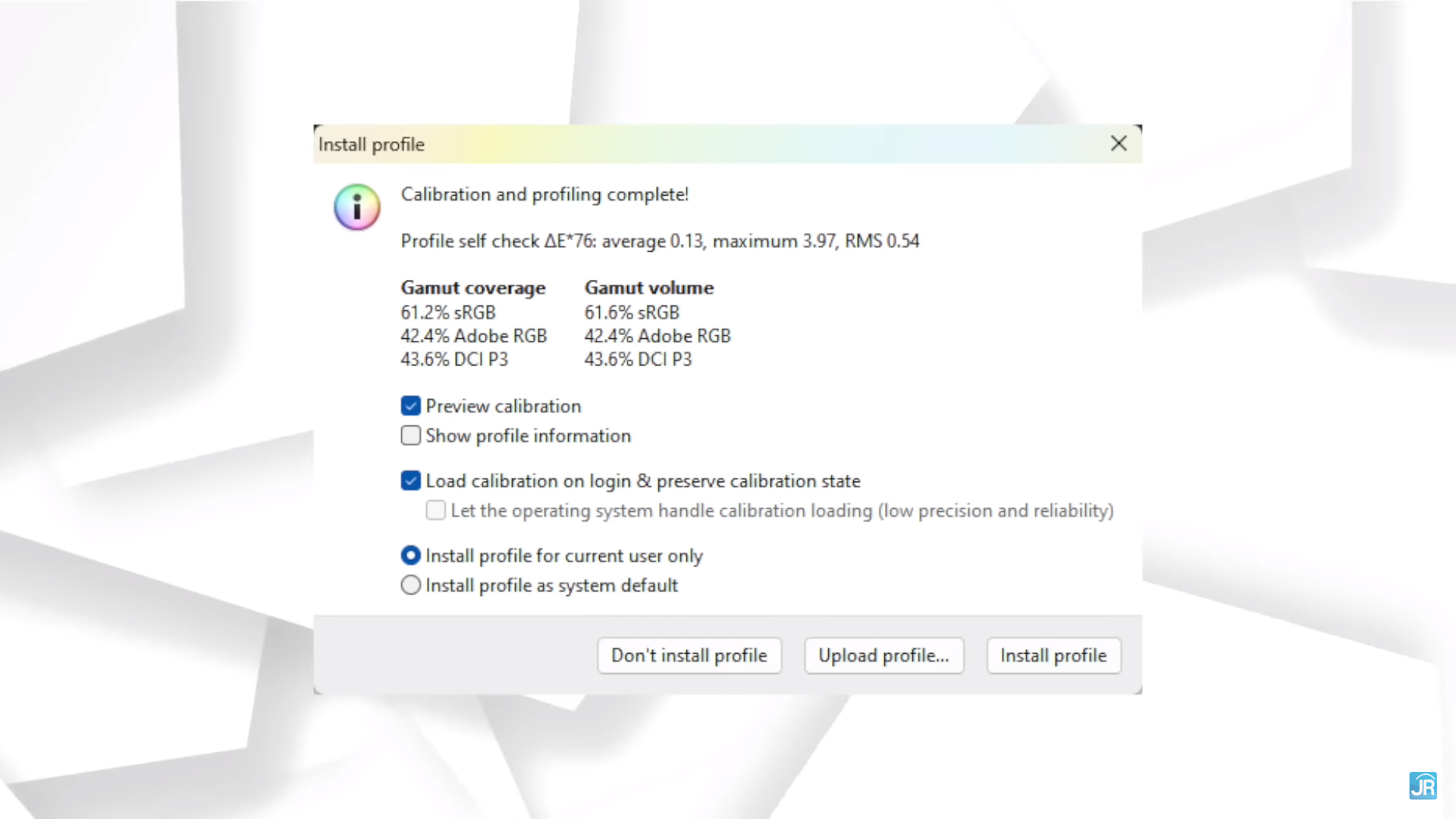Click the 61.2% sRGB coverage value
This screenshot has width=1456, height=819.
448,312
